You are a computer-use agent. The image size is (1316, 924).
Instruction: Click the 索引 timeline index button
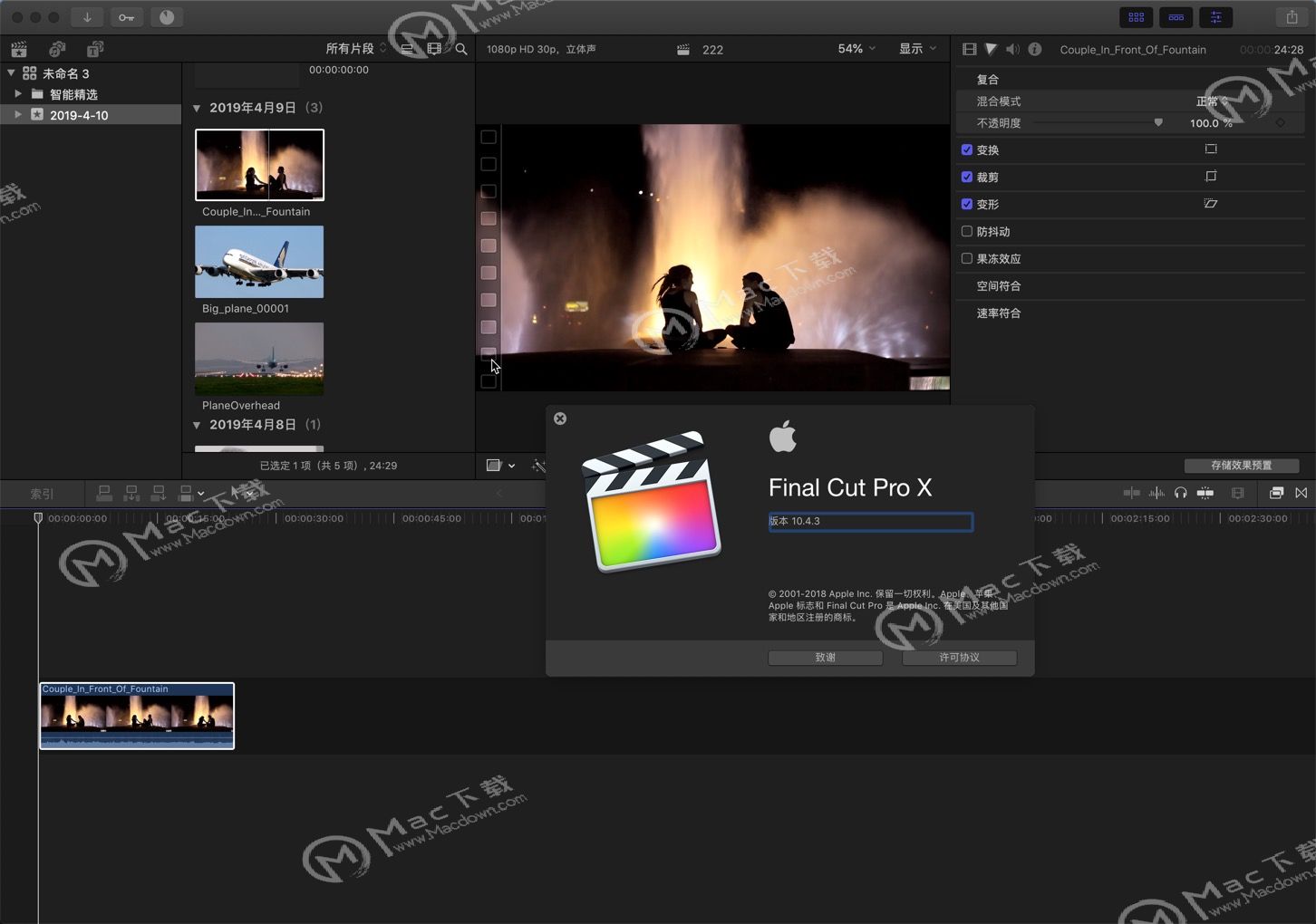pyautogui.click(x=42, y=494)
